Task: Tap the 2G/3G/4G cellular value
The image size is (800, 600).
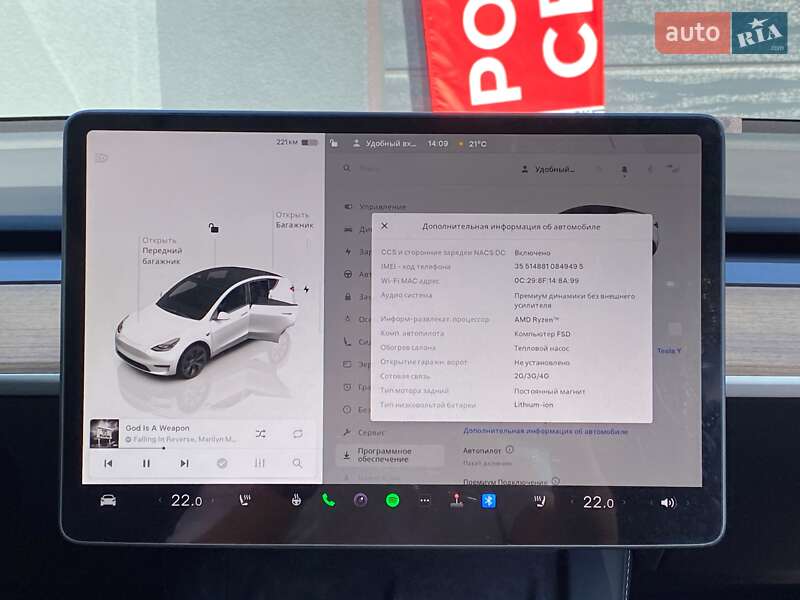Action: point(531,376)
